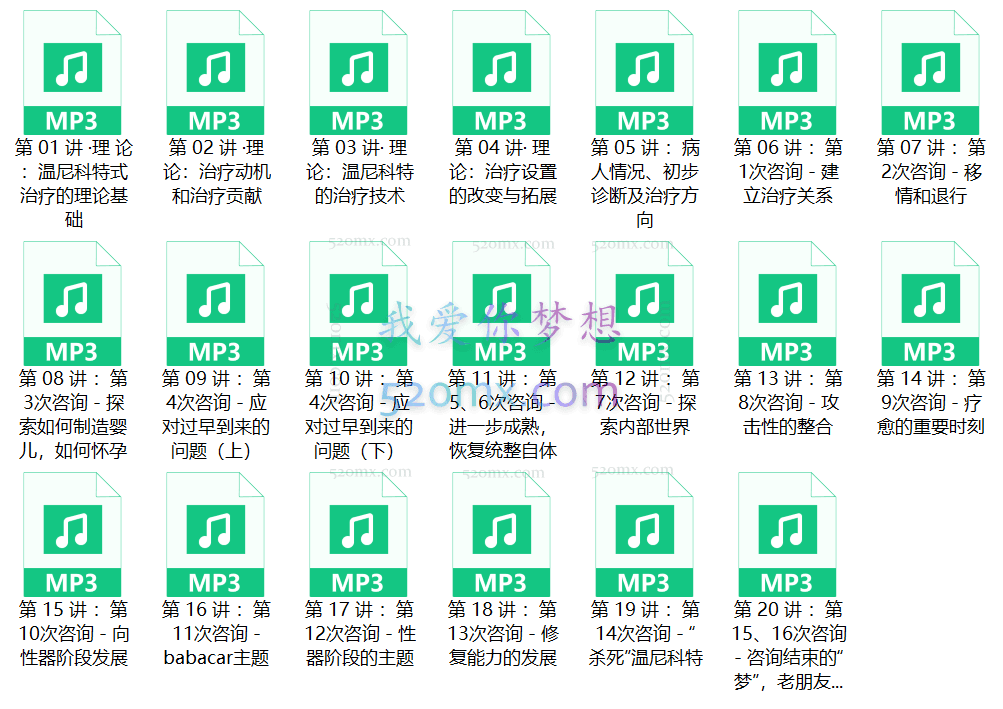Open the 第01讲 theory foundations MP3 icon
Image resolution: width=1003 pixels, height=709 pixels.
pyautogui.click(x=72, y=68)
